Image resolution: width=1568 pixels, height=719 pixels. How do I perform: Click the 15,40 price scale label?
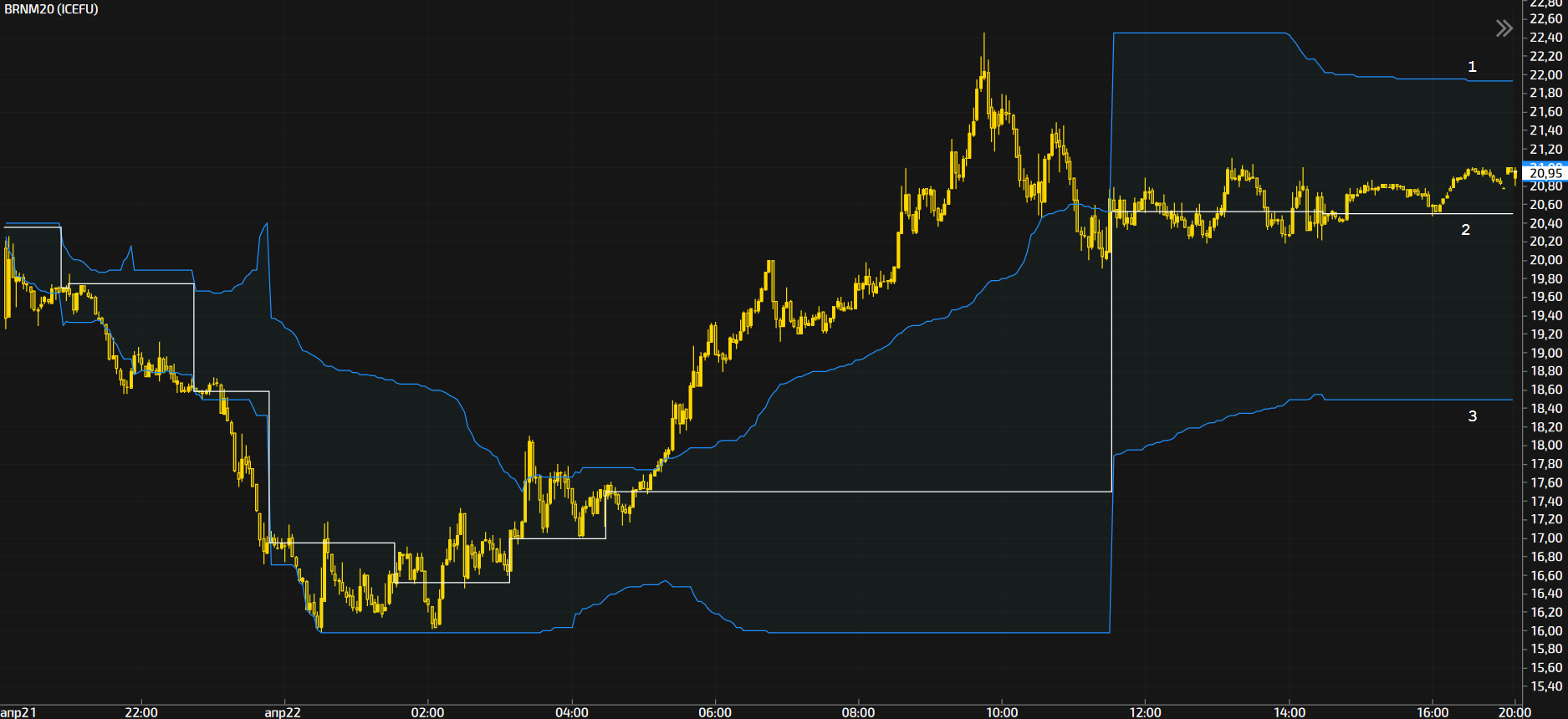tap(1545, 686)
